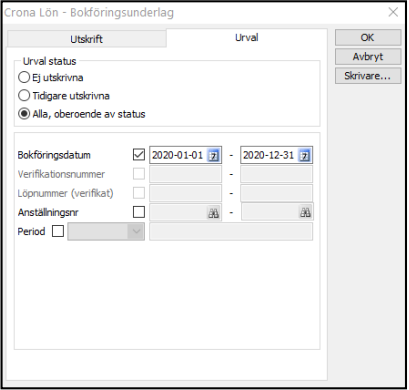Click the Urval status group title
The image size is (409, 390).
[49, 61]
